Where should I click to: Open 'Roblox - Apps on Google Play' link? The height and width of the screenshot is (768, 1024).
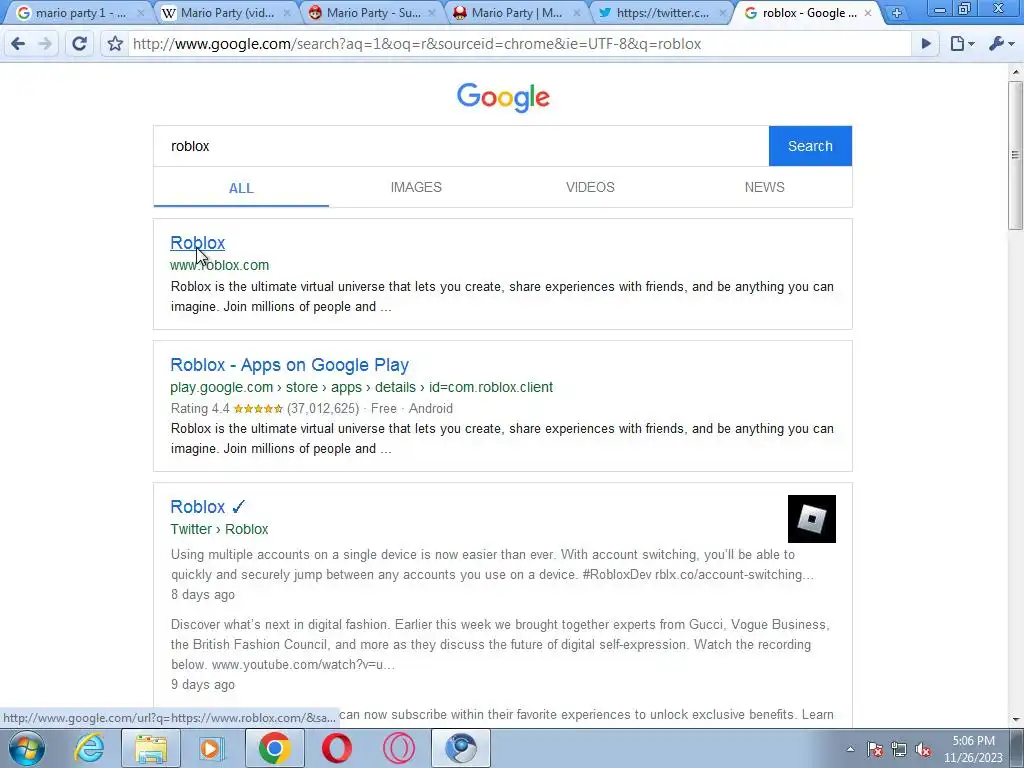pyautogui.click(x=289, y=364)
